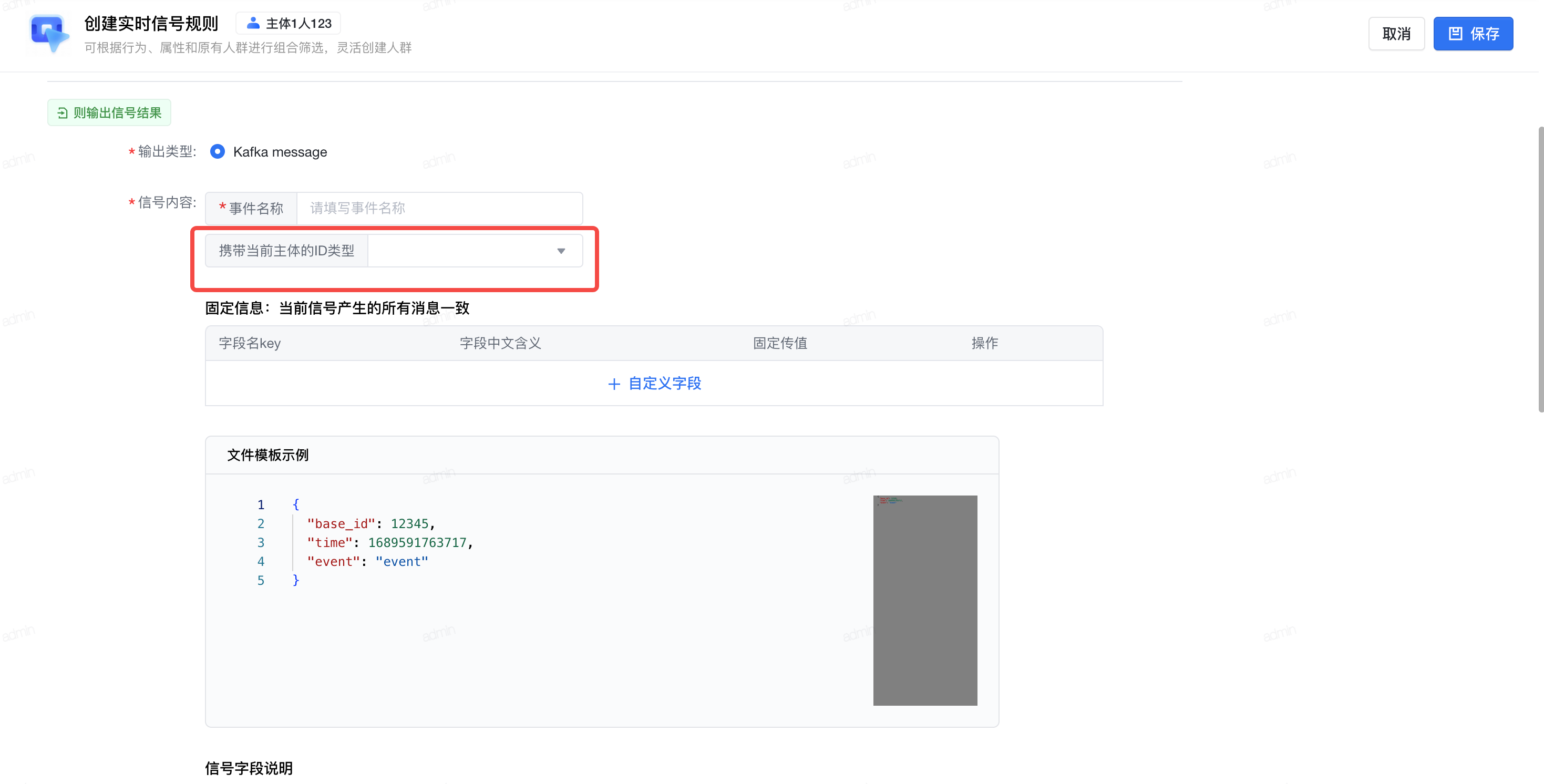Viewport: 1544px width, 784px height.
Task: Click the 操作 column header
Action: point(984,344)
